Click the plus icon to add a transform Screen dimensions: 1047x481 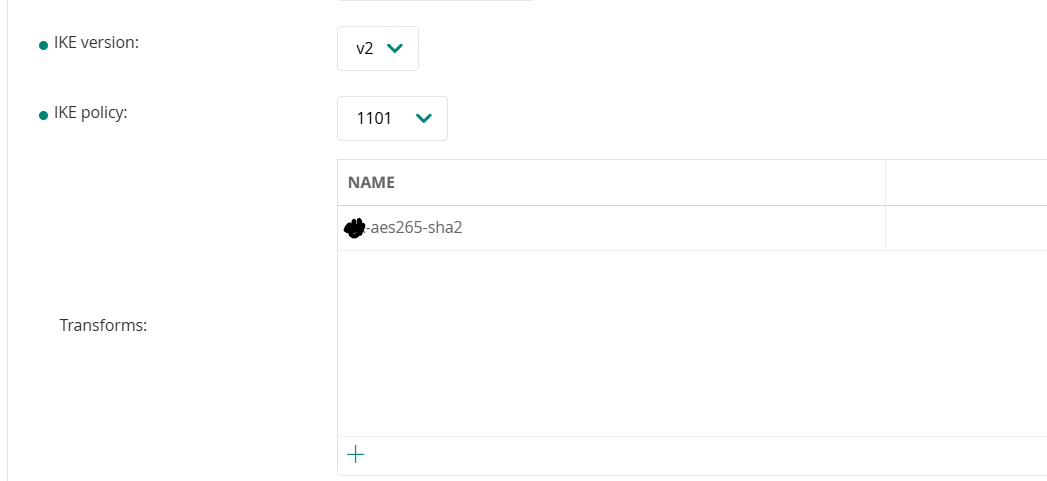355,455
